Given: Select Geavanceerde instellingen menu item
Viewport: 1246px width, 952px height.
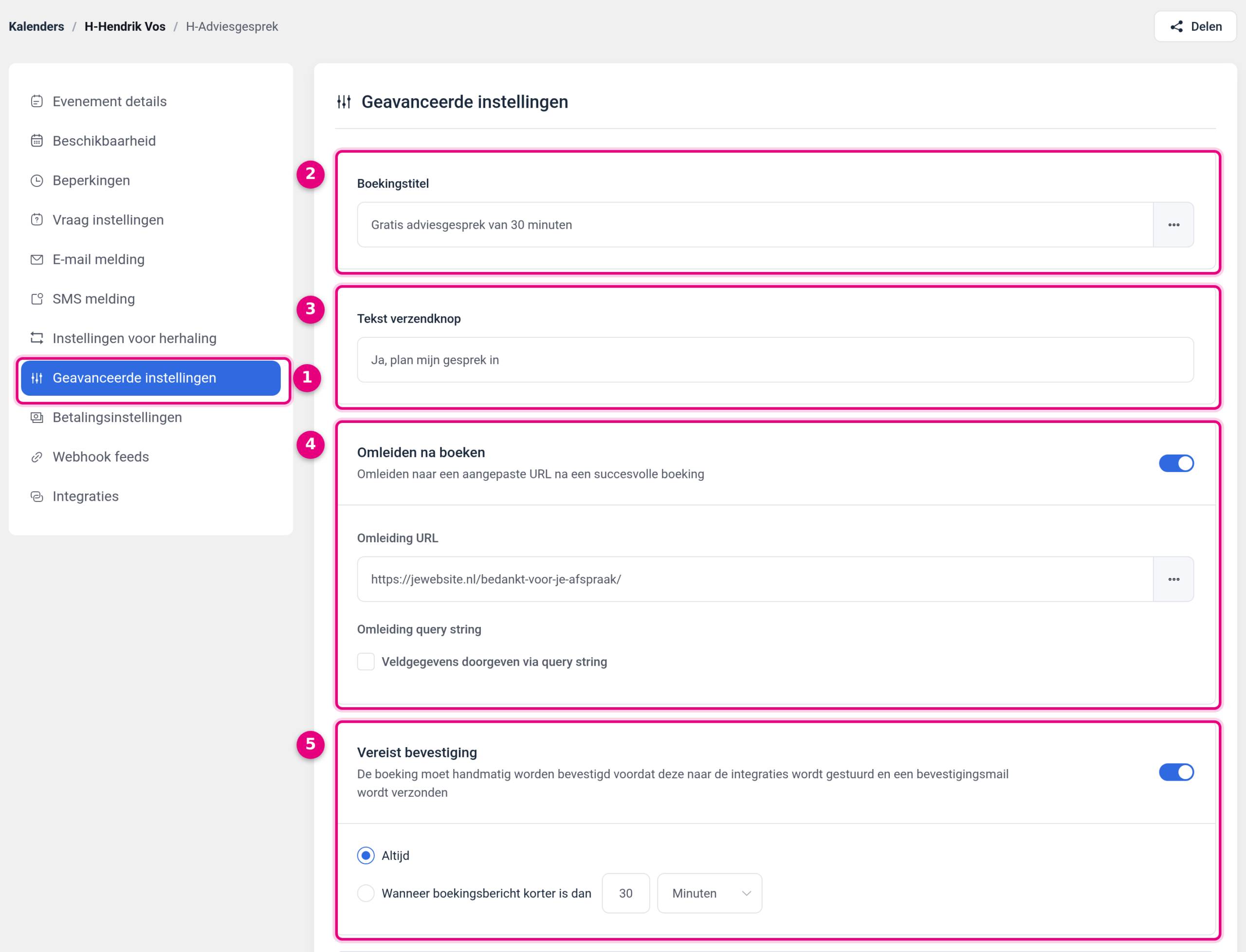Looking at the screenshot, I should pos(151,378).
